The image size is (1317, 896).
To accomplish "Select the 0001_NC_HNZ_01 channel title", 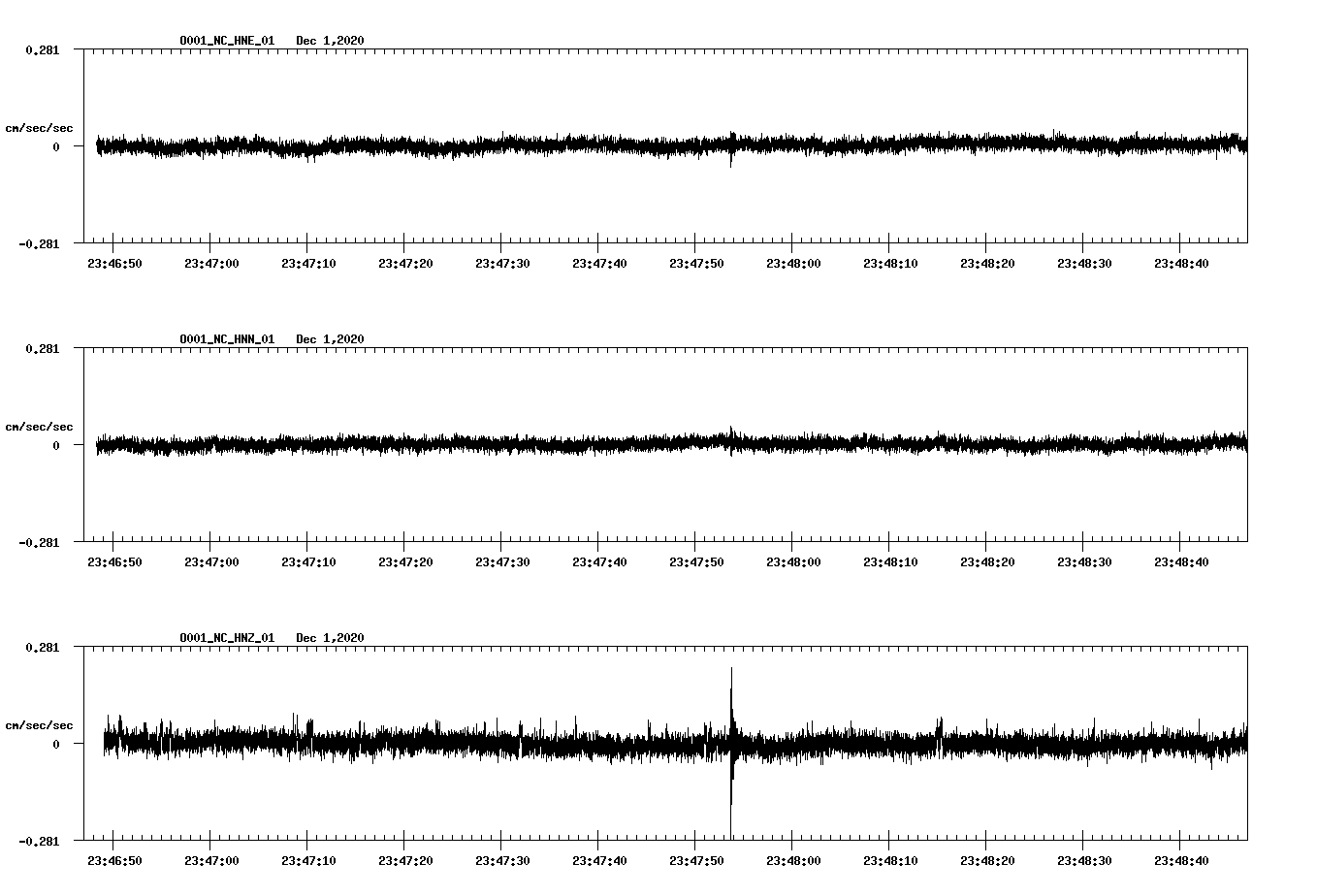I will click(x=226, y=638).
